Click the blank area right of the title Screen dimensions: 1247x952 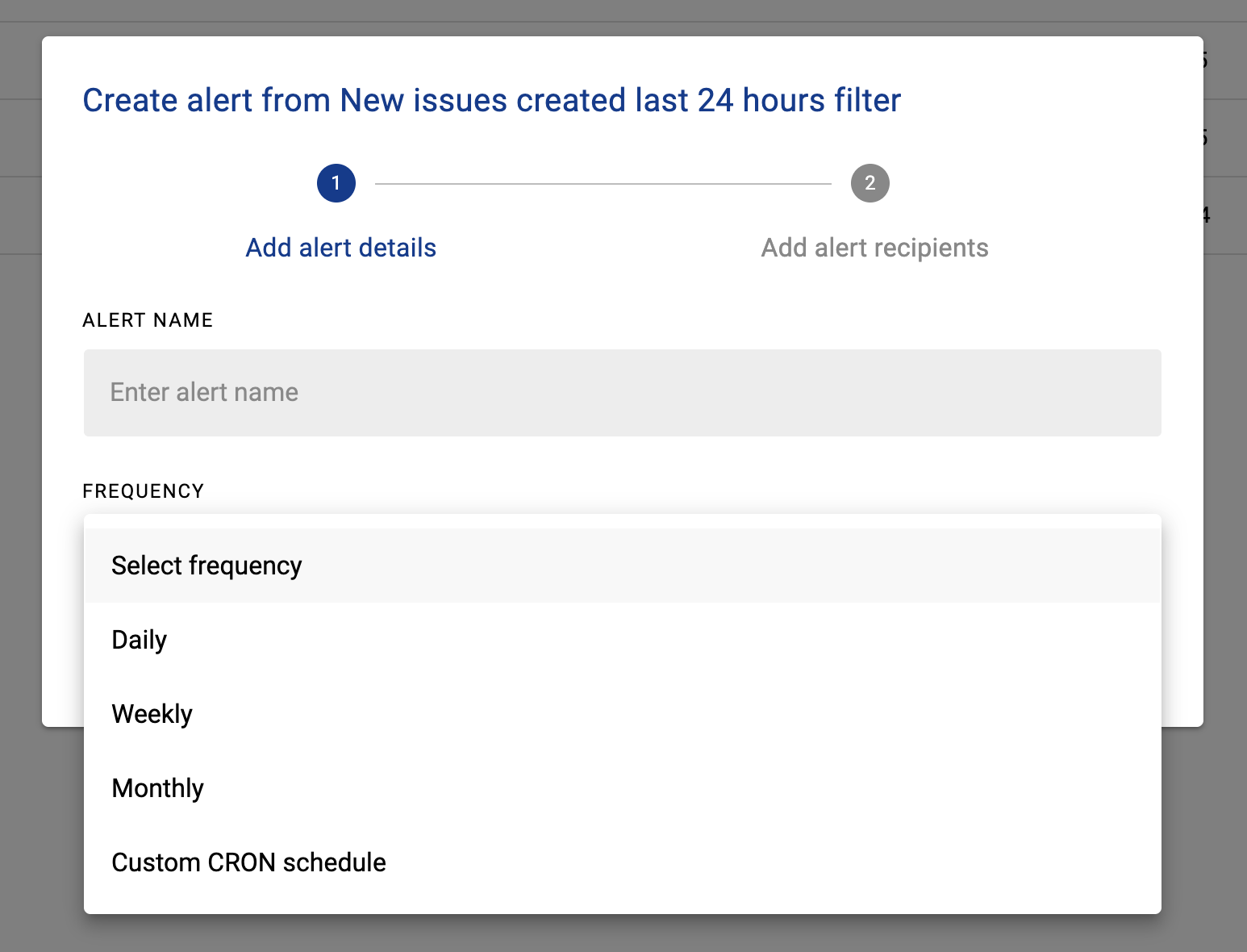pyautogui.click(x=1049, y=101)
